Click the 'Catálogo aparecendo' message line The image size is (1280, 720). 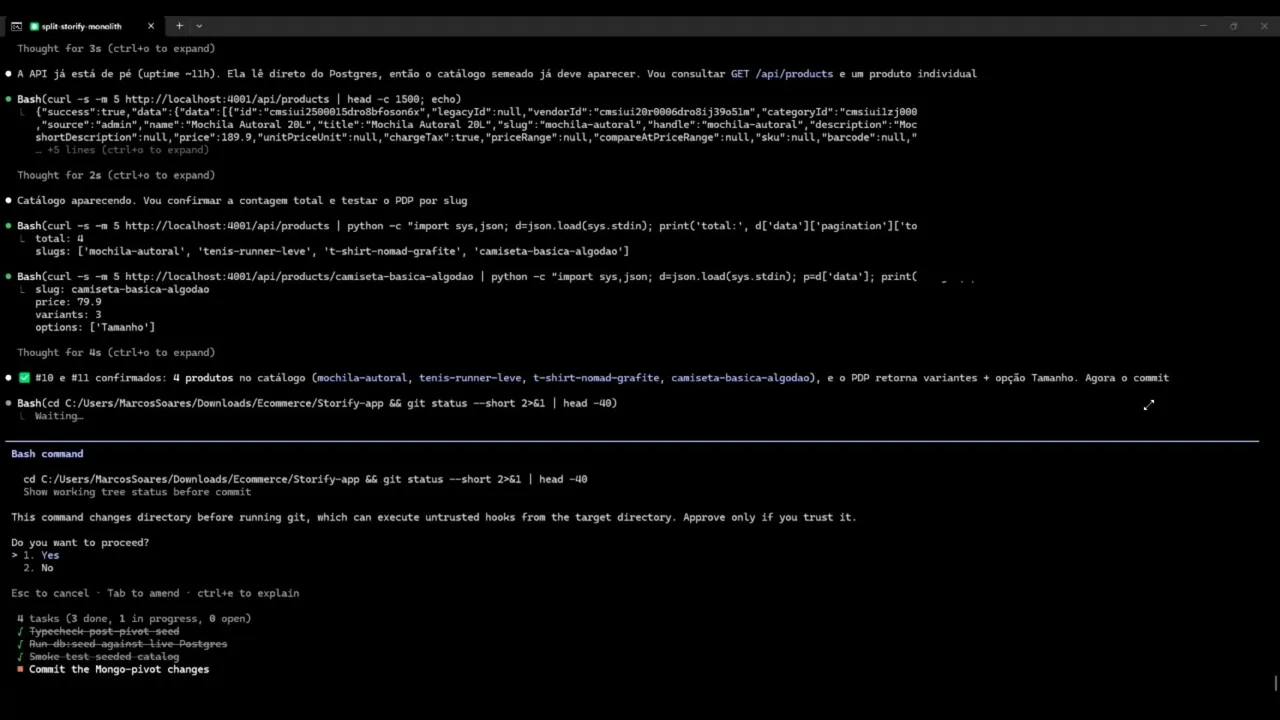point(242,200)
